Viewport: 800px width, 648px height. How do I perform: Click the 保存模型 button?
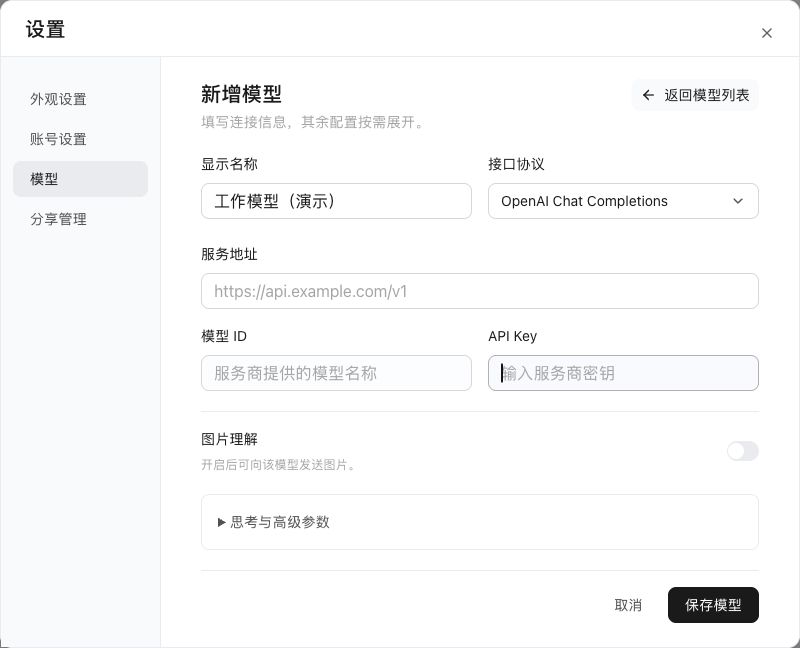tap(713, 605)
